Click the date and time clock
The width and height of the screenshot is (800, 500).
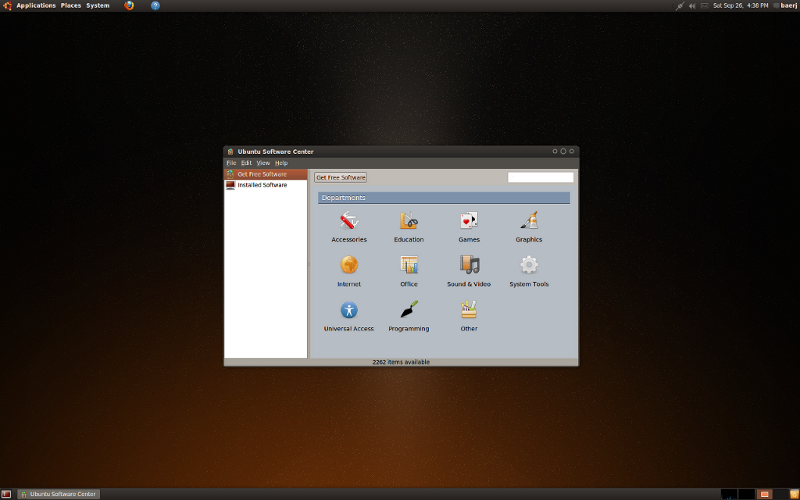(741, 6)
